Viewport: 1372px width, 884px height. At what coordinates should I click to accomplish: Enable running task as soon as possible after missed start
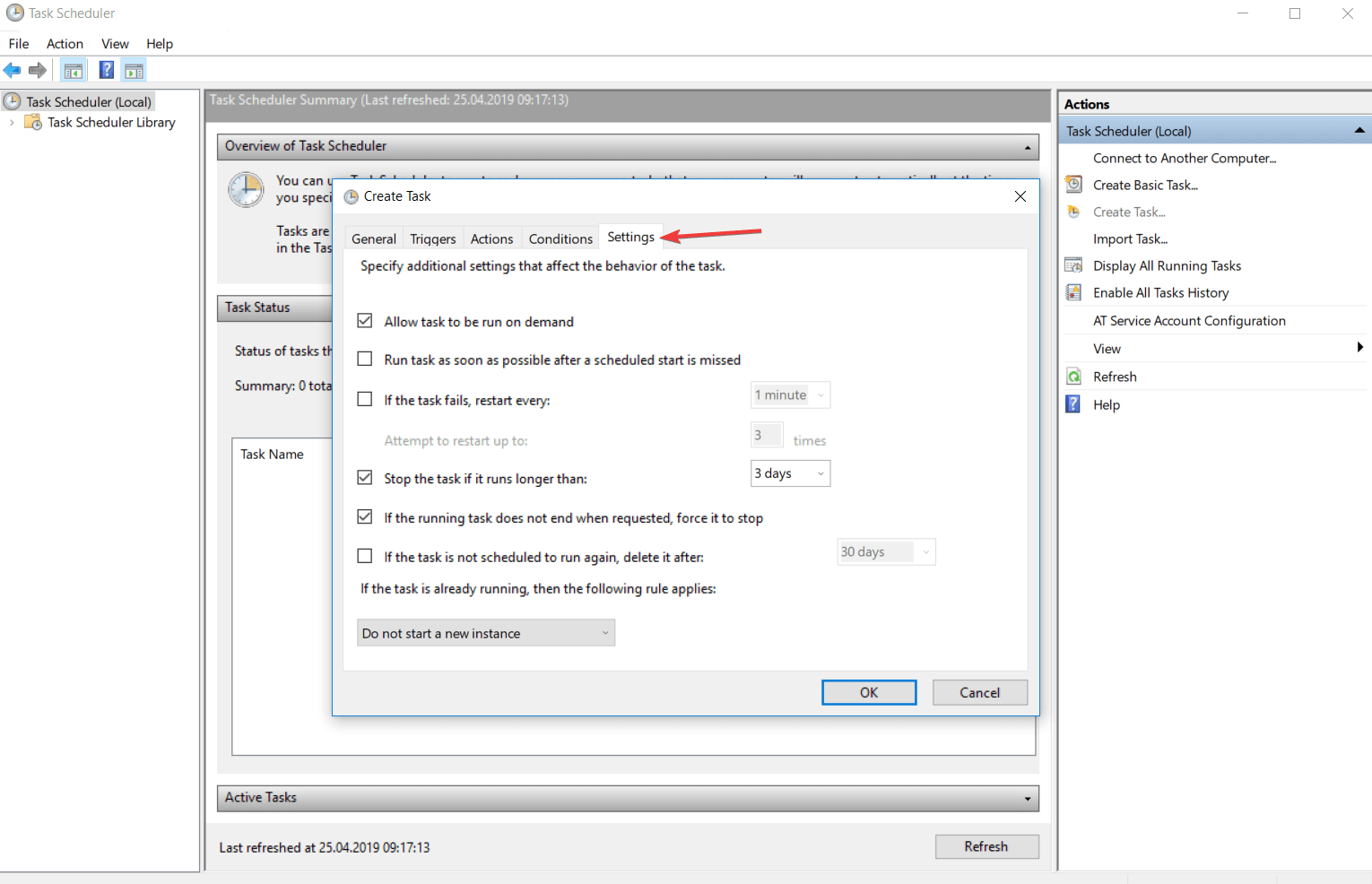365,359
